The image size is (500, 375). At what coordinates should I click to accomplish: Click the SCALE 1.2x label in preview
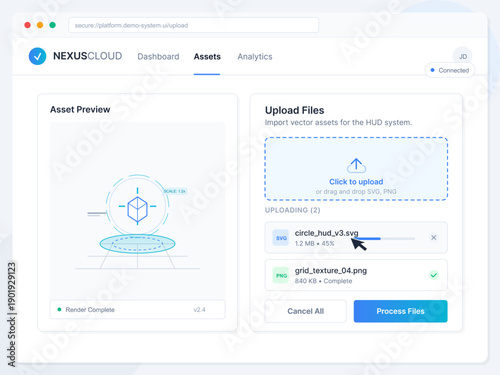tap(174, 191)
